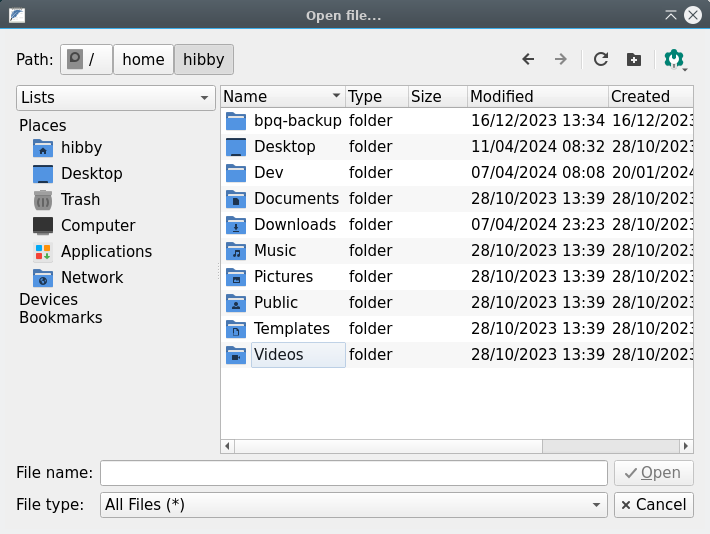Open Computer in Places sidebar
This screenshot has width=710, height=534.
coord(97,225)
